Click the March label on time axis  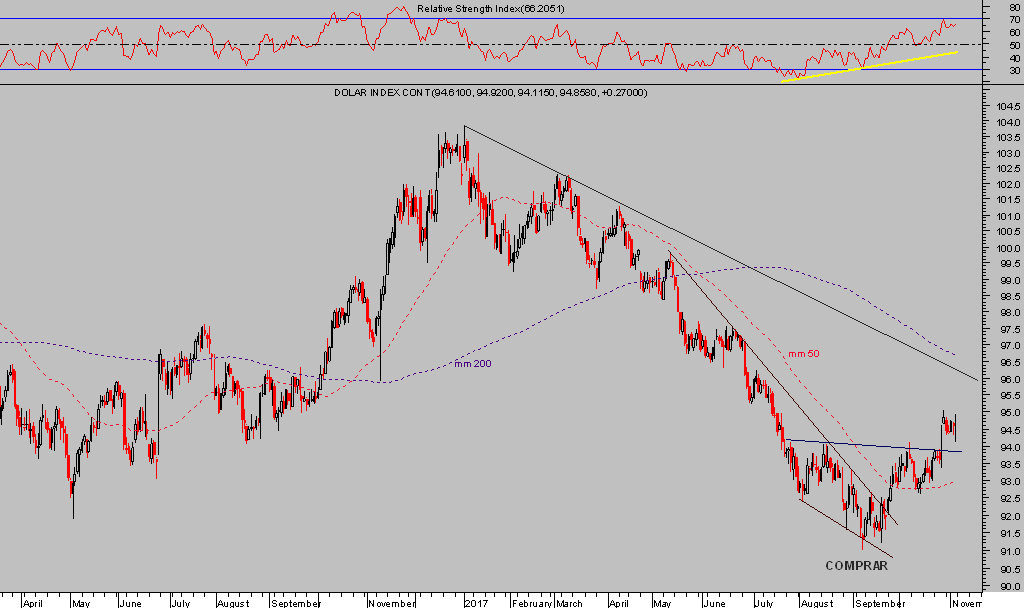tap(570, 604)
